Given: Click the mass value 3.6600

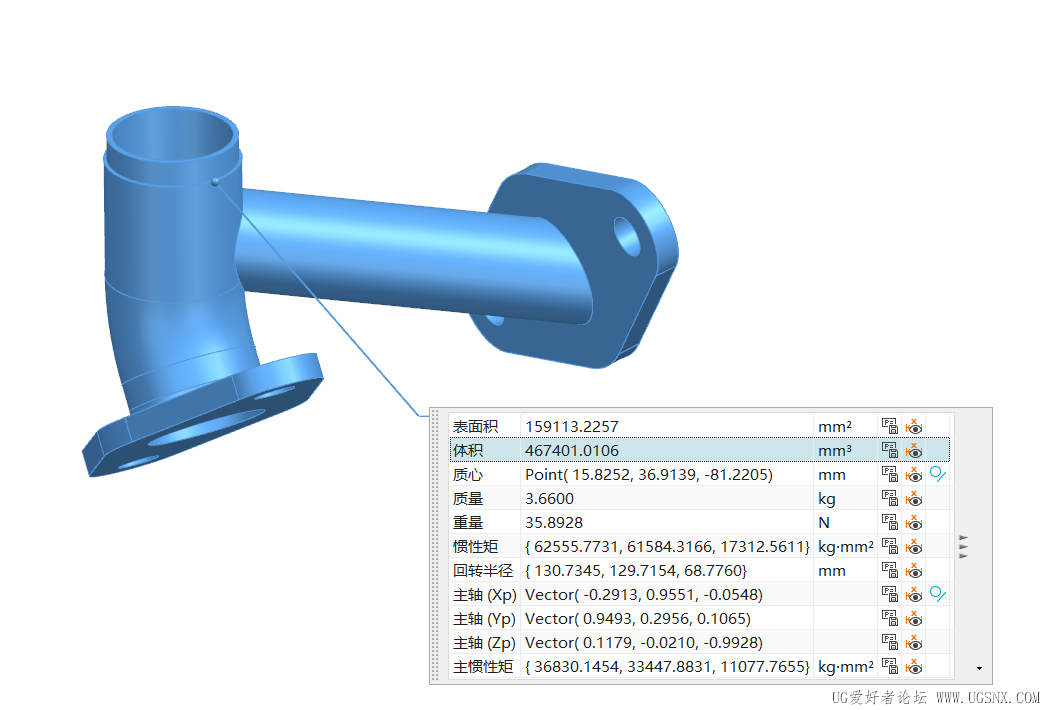Looking at the screenshot, I should [549, 499].
